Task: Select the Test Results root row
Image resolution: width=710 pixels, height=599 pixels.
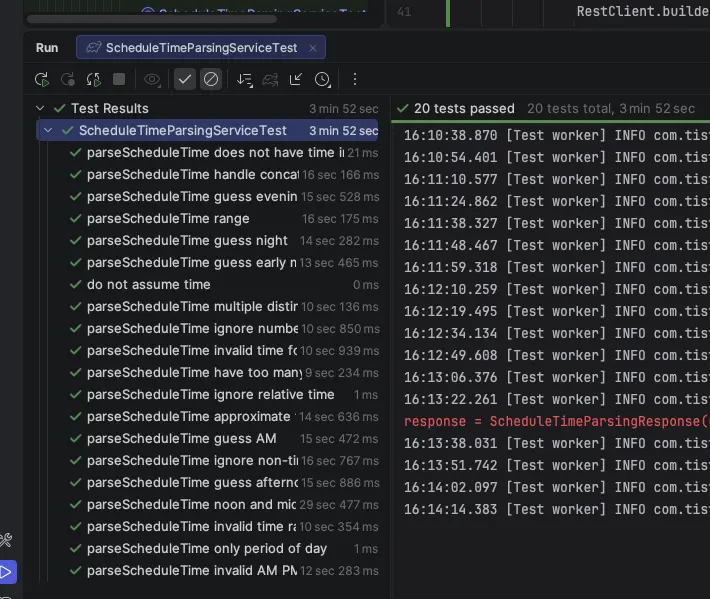Action: tap(207, 109)
